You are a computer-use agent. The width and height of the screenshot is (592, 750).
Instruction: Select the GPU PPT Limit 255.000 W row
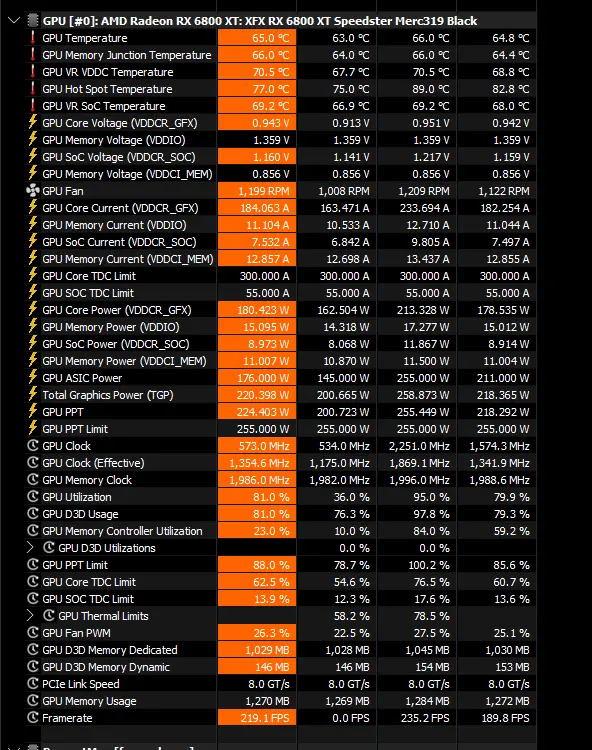[280, 429]
